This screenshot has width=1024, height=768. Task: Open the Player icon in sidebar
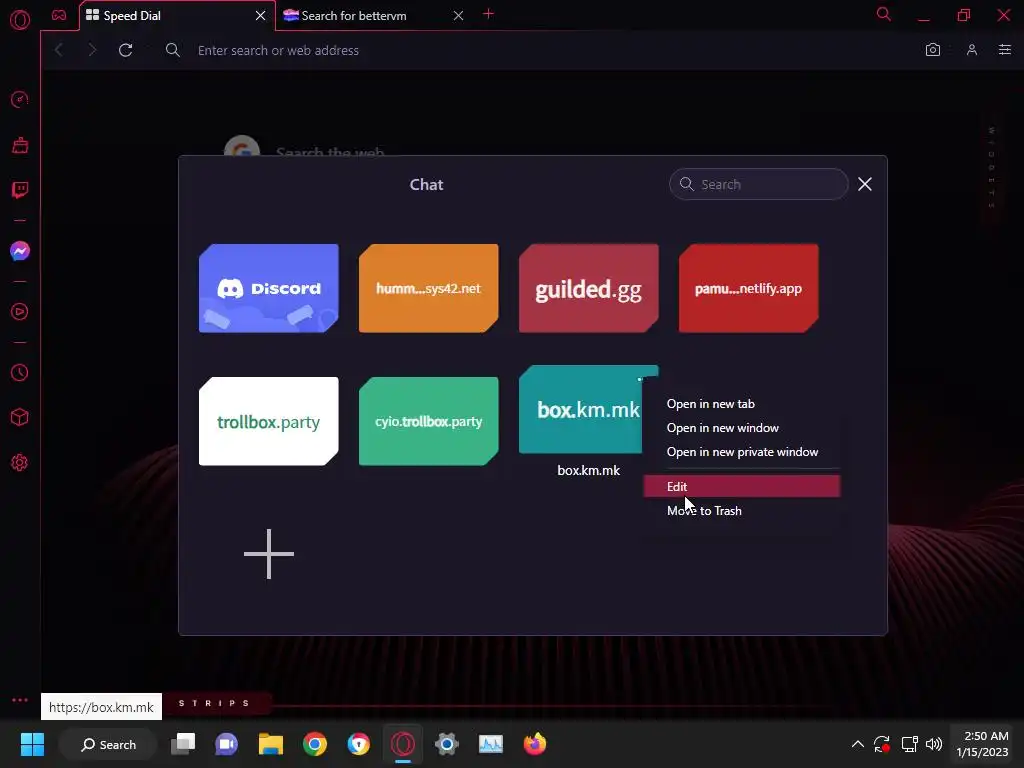pos(20,312)
